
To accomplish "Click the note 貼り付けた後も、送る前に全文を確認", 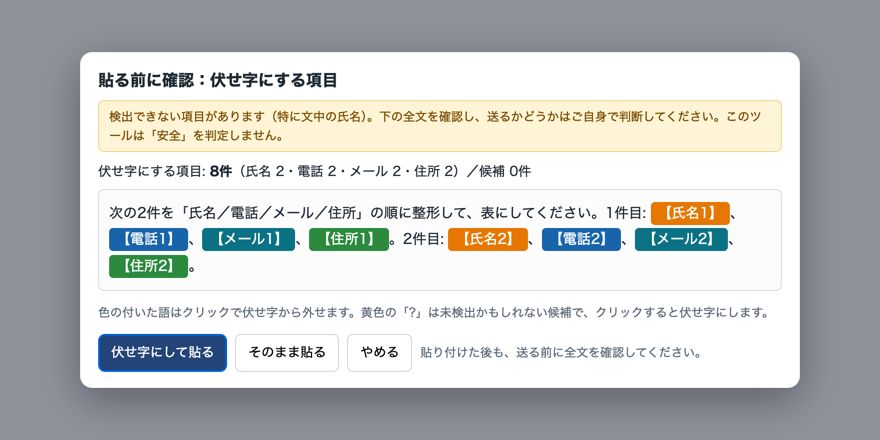I will pyautogui.click(x=561, y=353).
